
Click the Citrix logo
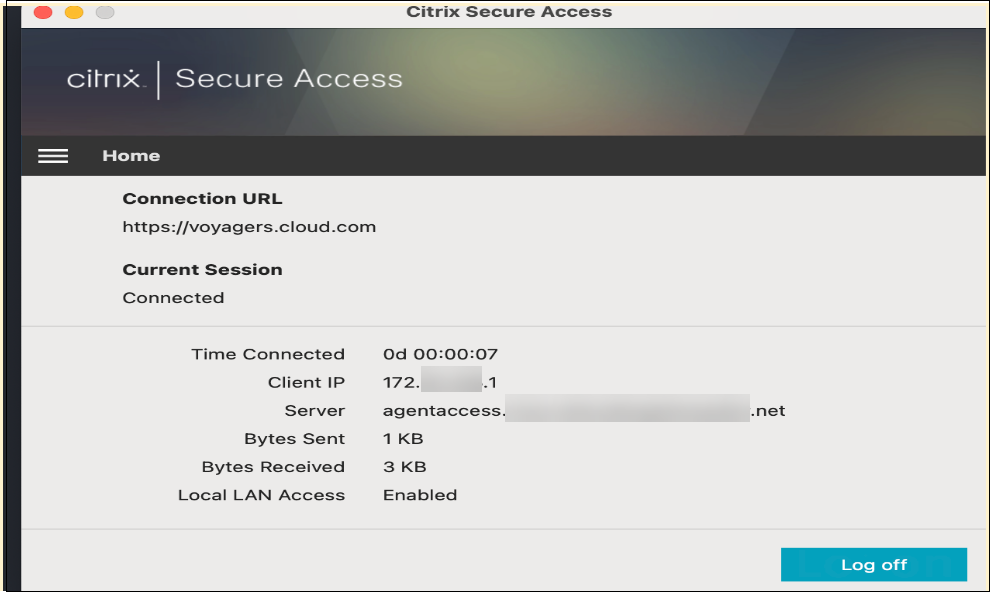103,78
